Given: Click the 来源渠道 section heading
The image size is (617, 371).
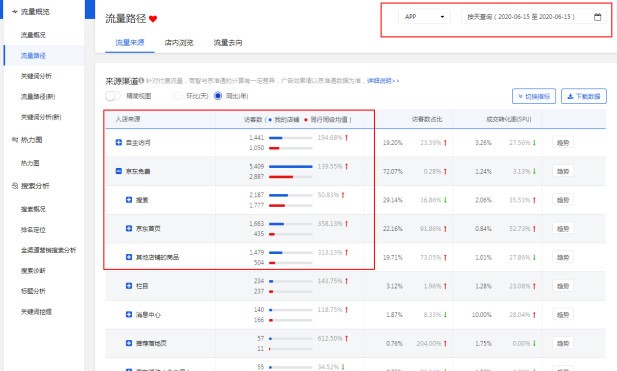Looking at the screenshot, I should pyautogui.click(x=121, y=81).
